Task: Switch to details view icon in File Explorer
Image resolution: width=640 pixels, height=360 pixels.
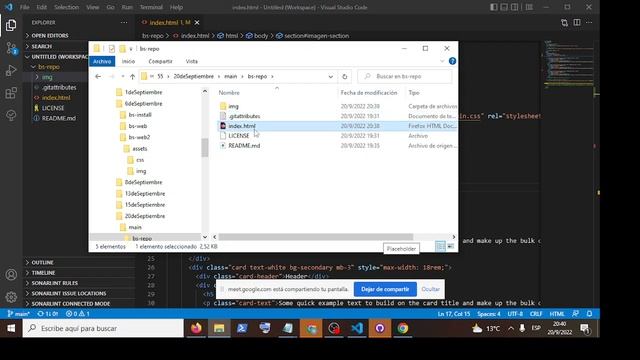Action: point(440,246)
